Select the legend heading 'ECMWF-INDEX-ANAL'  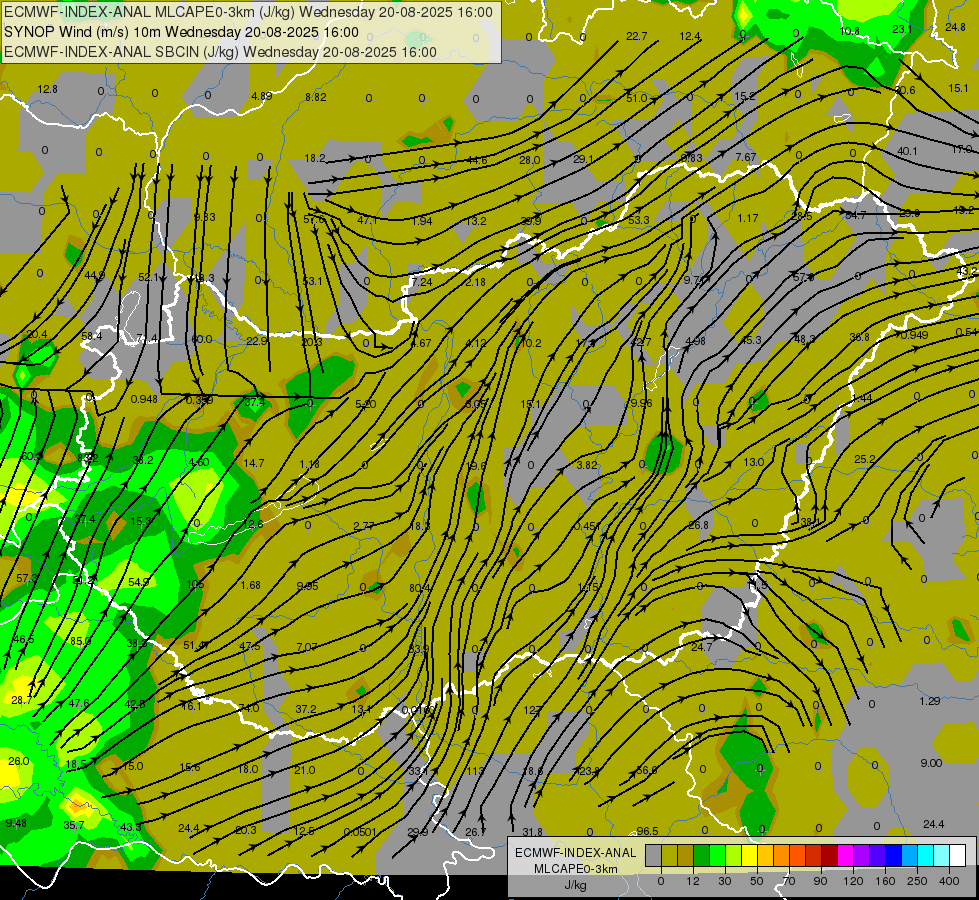click(576, 853)
